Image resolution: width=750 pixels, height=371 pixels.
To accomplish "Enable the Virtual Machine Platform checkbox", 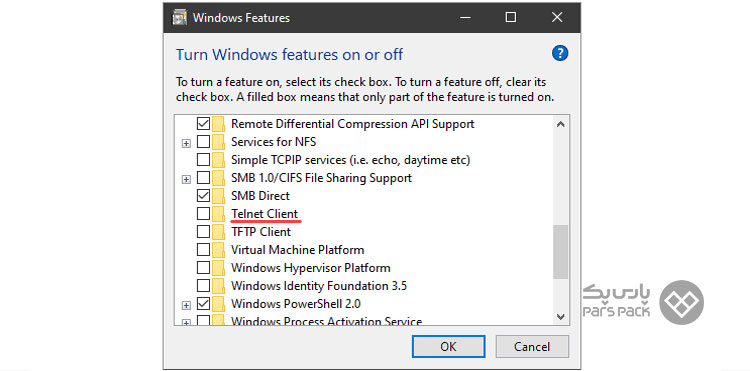I will 203,250.
